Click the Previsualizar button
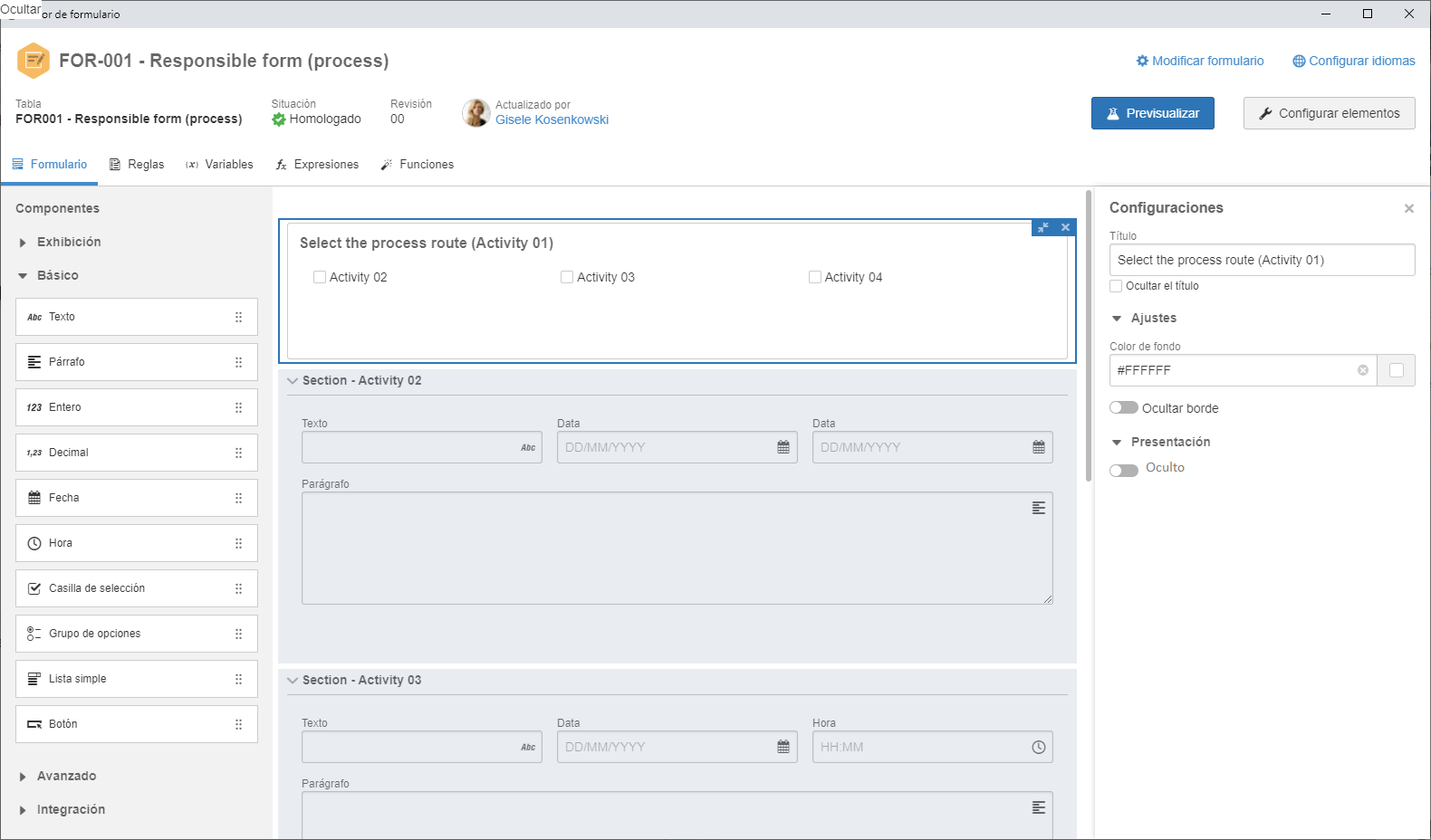 pos(1153,113)
